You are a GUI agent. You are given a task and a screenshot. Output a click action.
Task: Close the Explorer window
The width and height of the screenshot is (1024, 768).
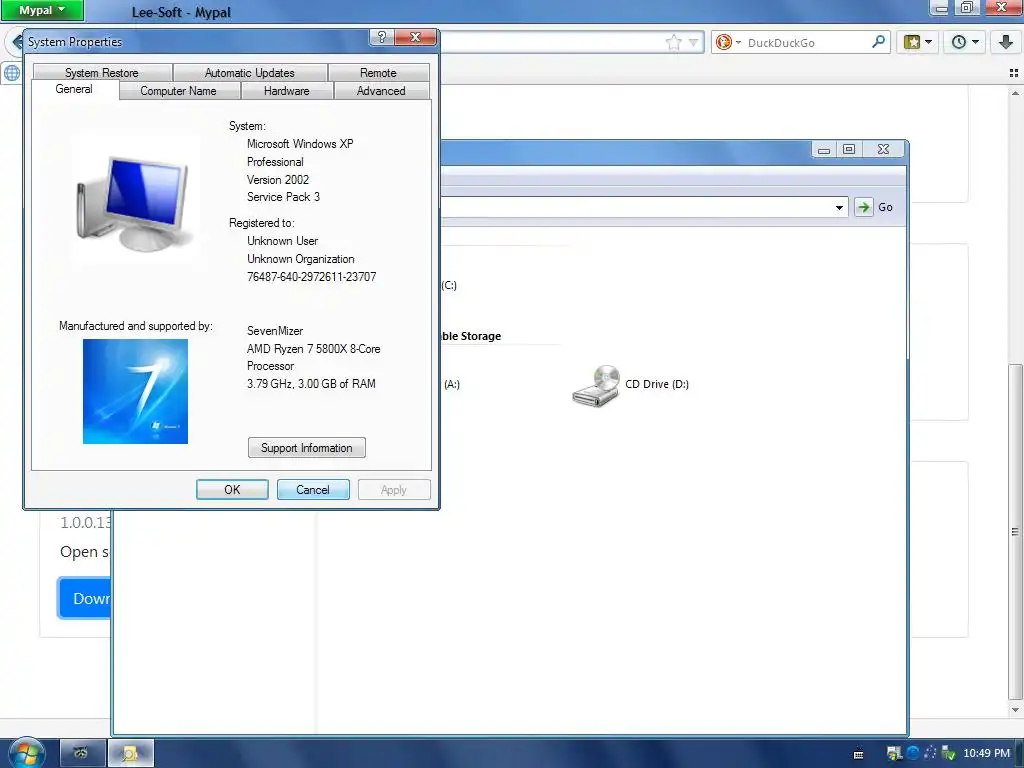coord(884,150)
